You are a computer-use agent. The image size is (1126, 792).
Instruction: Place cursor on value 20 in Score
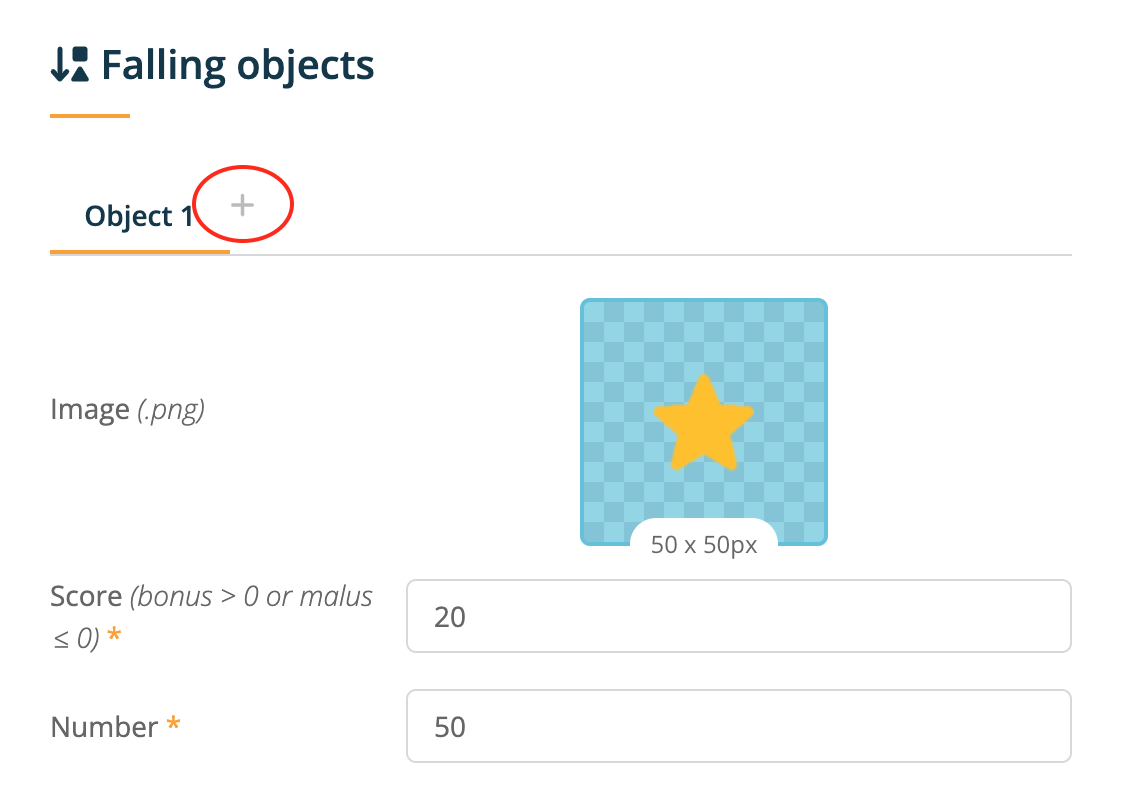pyautogui.click(x=450, y=617)
